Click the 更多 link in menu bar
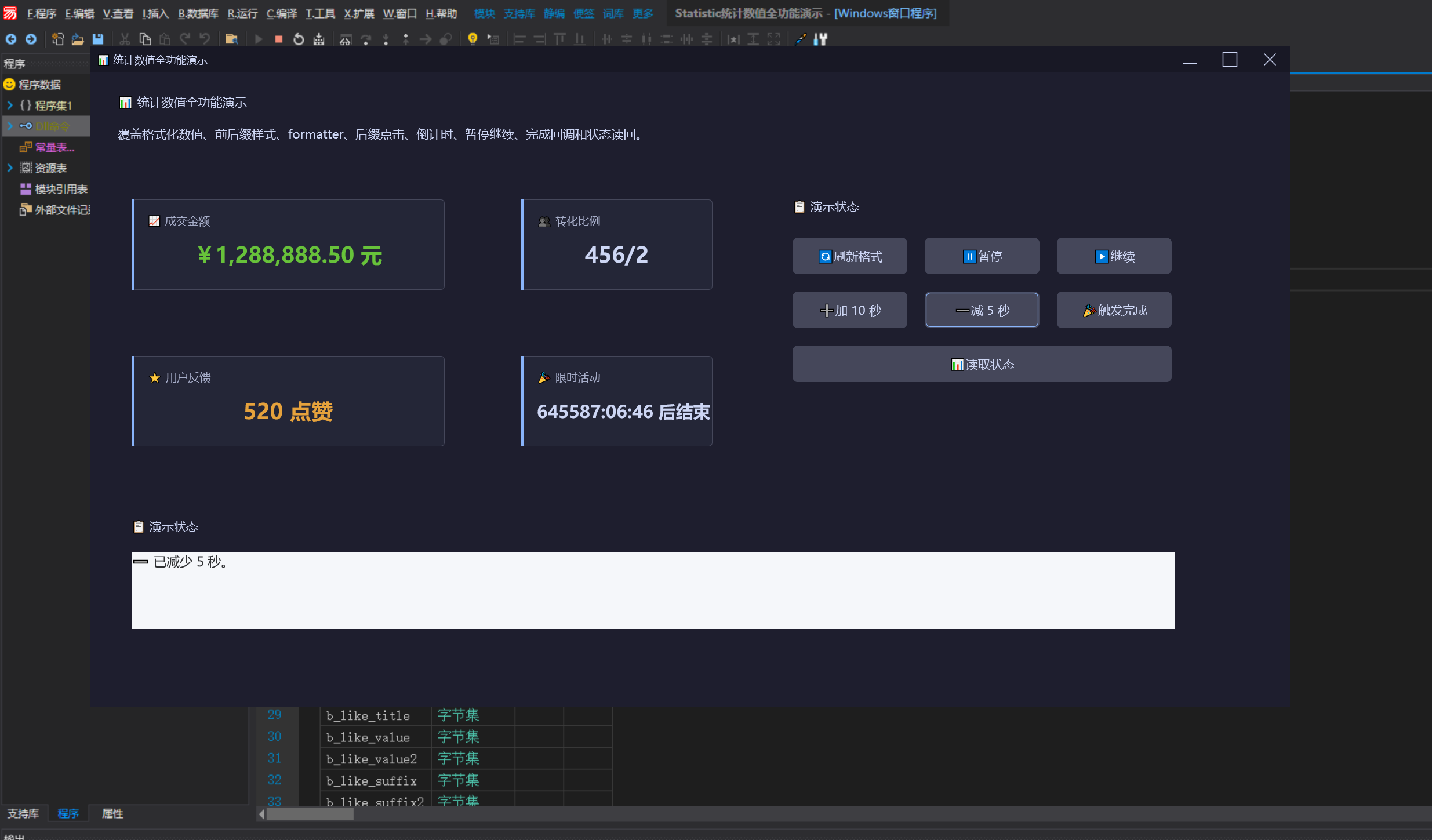This screenshot has width=1432, height=840. [x=642, y=13]
